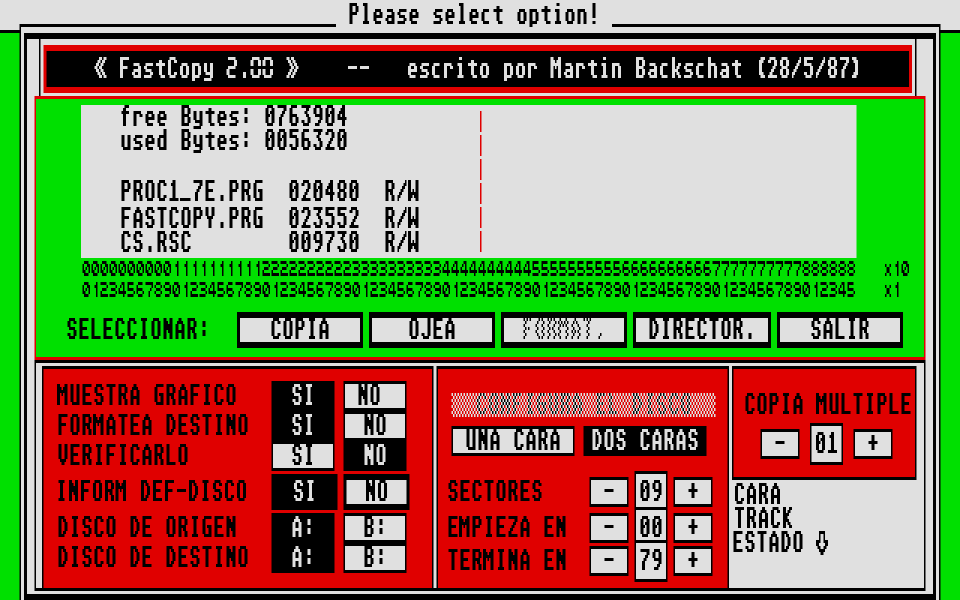Click the x1 track scale label
The width and height of the screenshot is (960, 600).
(x=891, y=290)
